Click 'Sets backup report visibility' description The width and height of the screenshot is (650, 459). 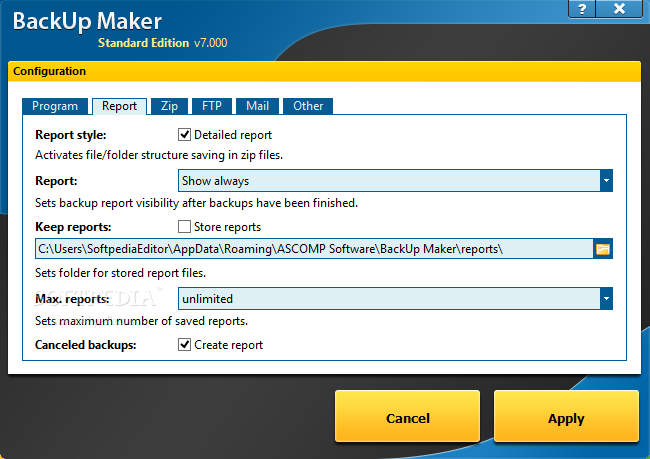click(x=196, y=203)
